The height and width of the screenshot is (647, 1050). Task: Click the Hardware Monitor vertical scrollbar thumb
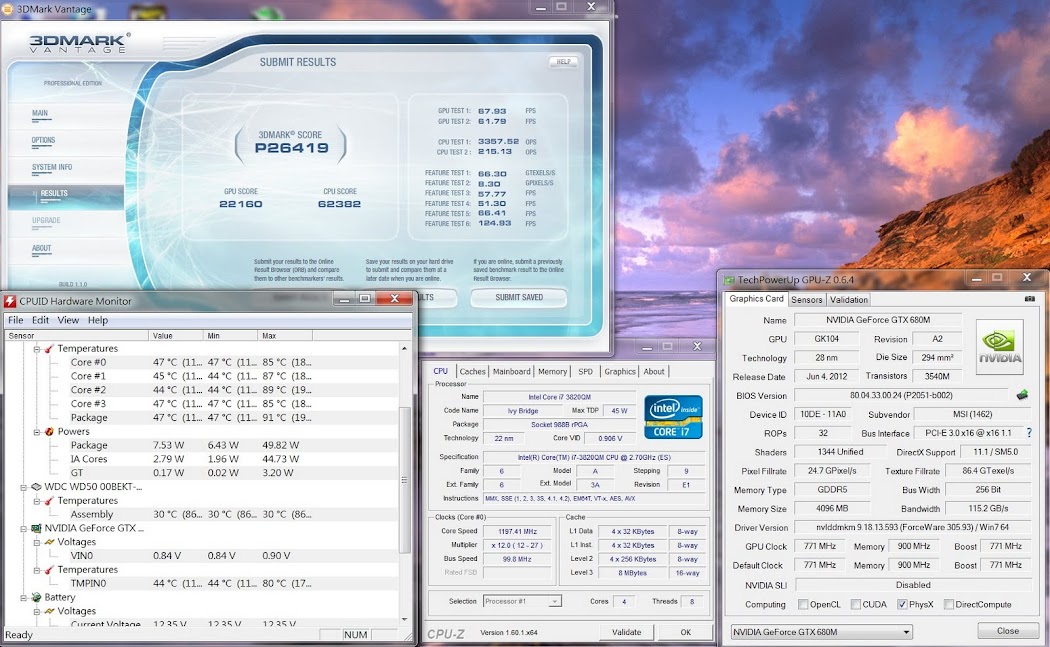404,480
